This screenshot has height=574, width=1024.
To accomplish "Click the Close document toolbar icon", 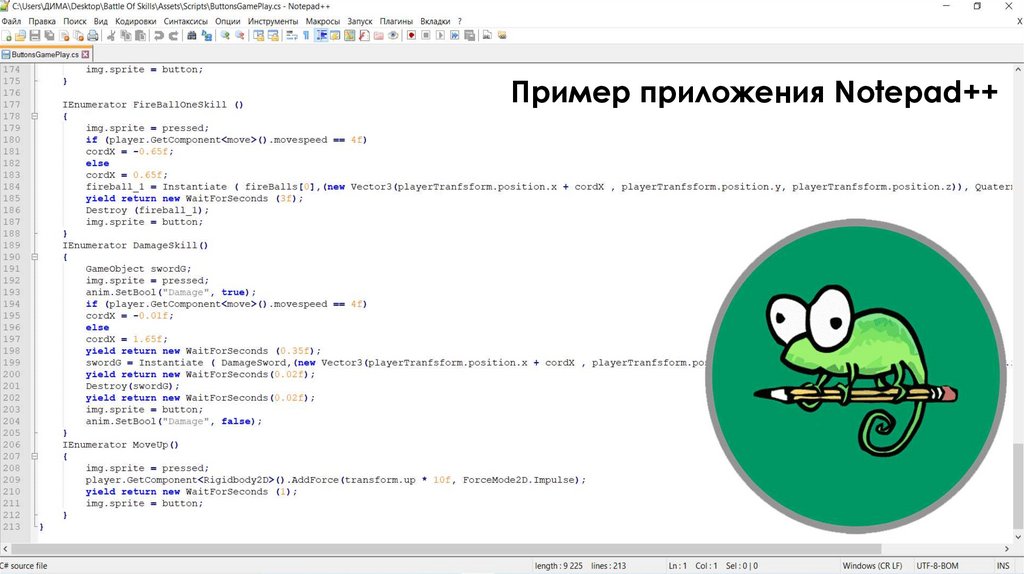I will click(64, 35).
